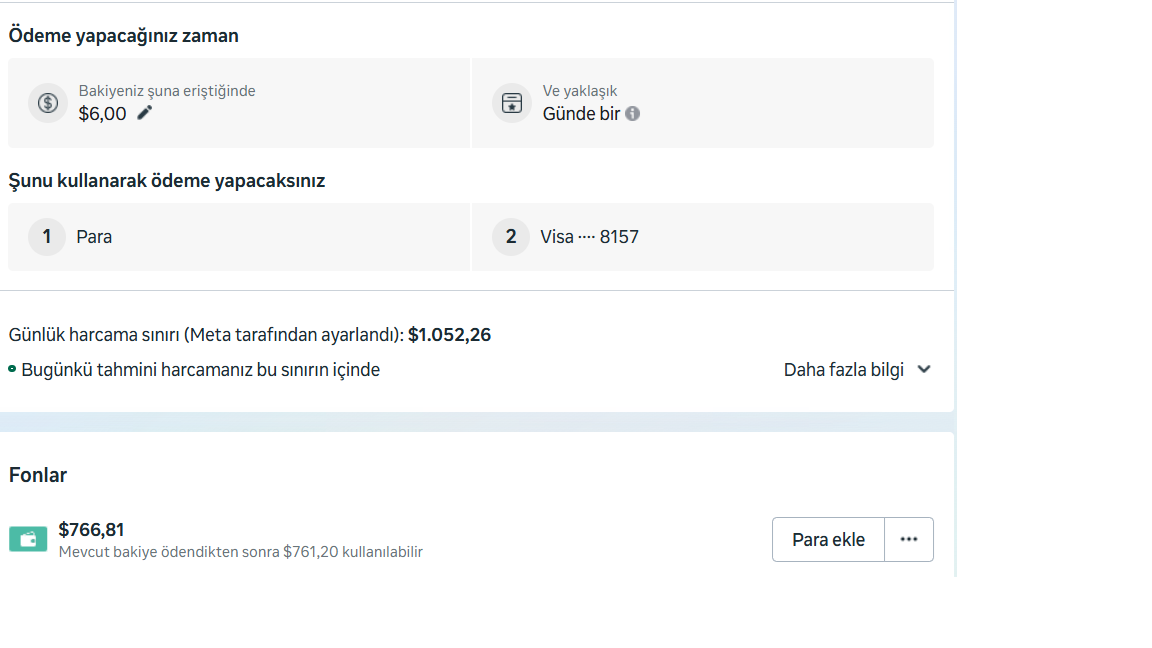Open the "Daha fazla bilgi" link

(x=843, y=370)
